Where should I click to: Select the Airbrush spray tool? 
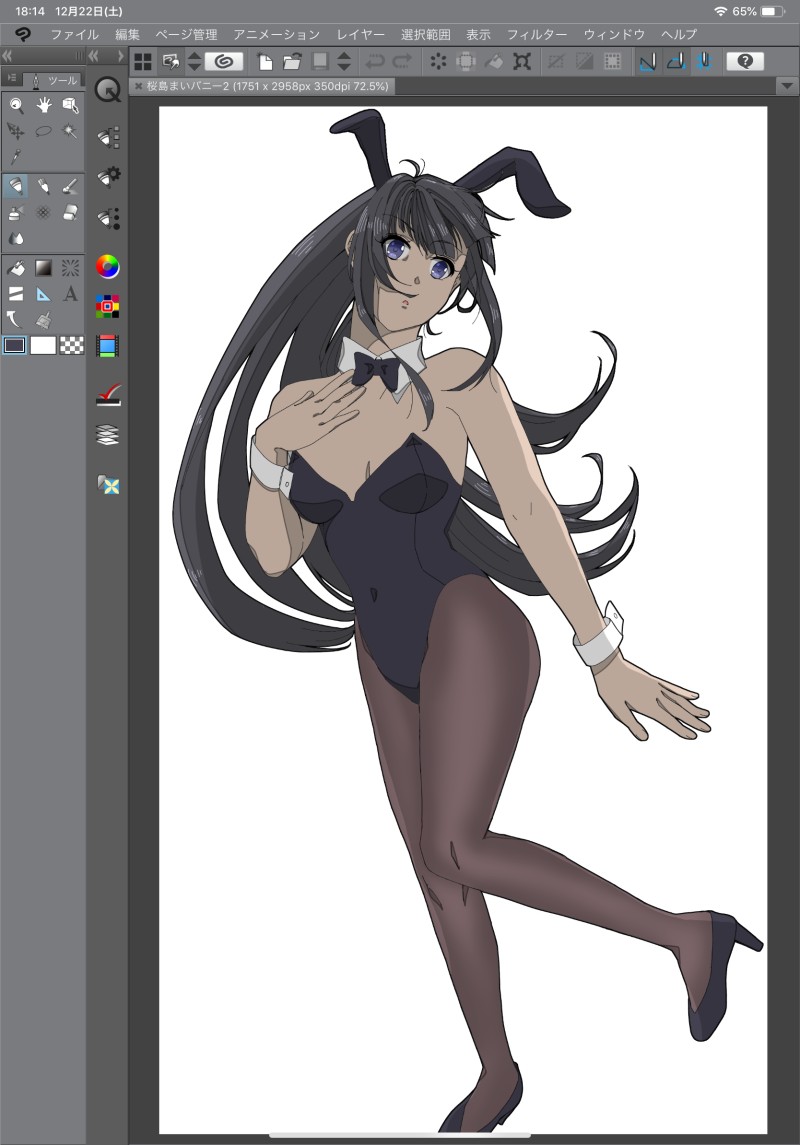(x=16, y=212)
